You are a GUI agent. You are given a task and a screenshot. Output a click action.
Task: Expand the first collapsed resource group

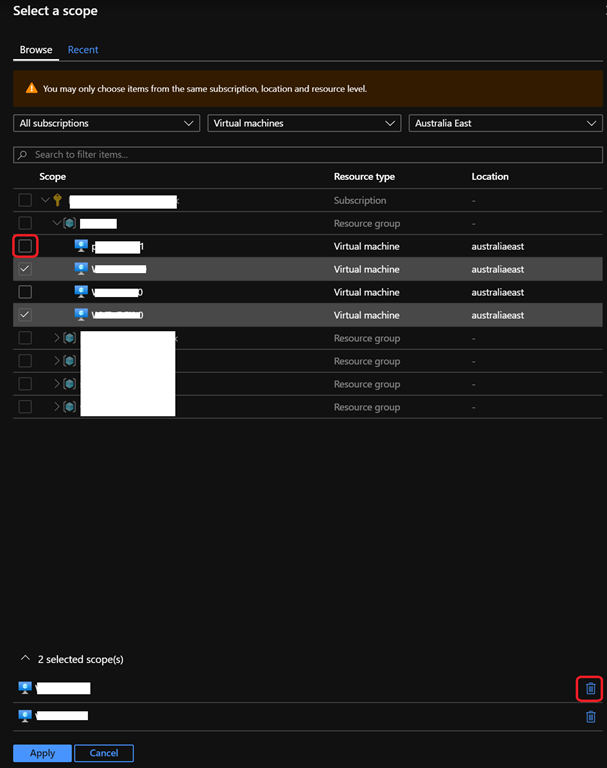click(57, 337)
